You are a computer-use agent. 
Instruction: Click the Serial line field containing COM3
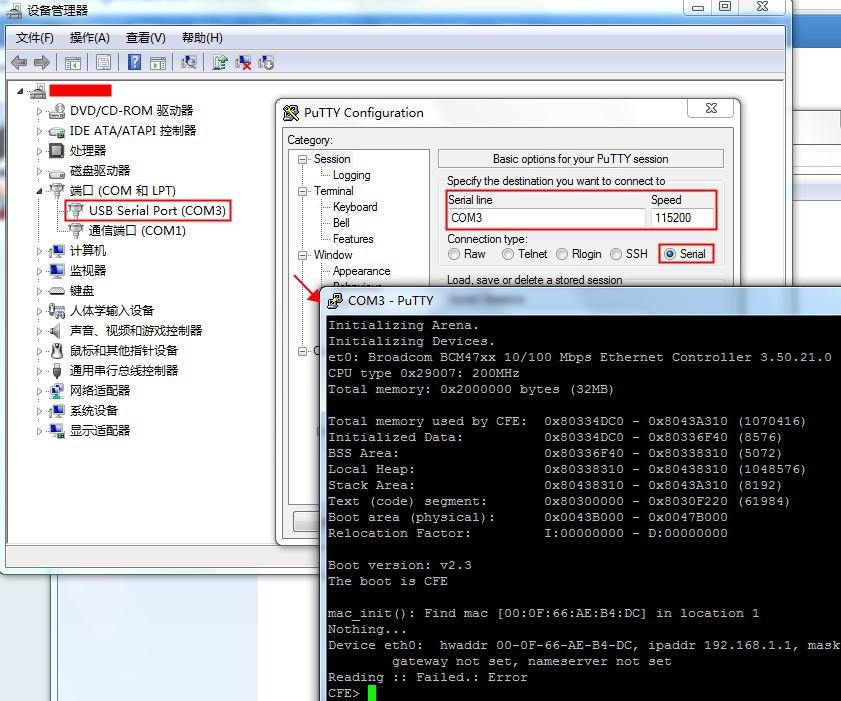tap(546, 218)
